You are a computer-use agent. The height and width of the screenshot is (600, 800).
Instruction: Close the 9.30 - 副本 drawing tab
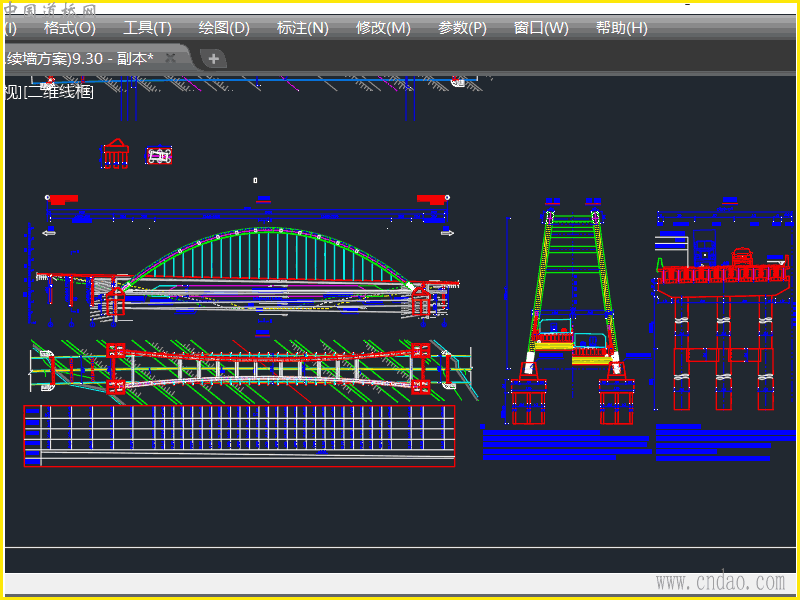click(171, 58)
